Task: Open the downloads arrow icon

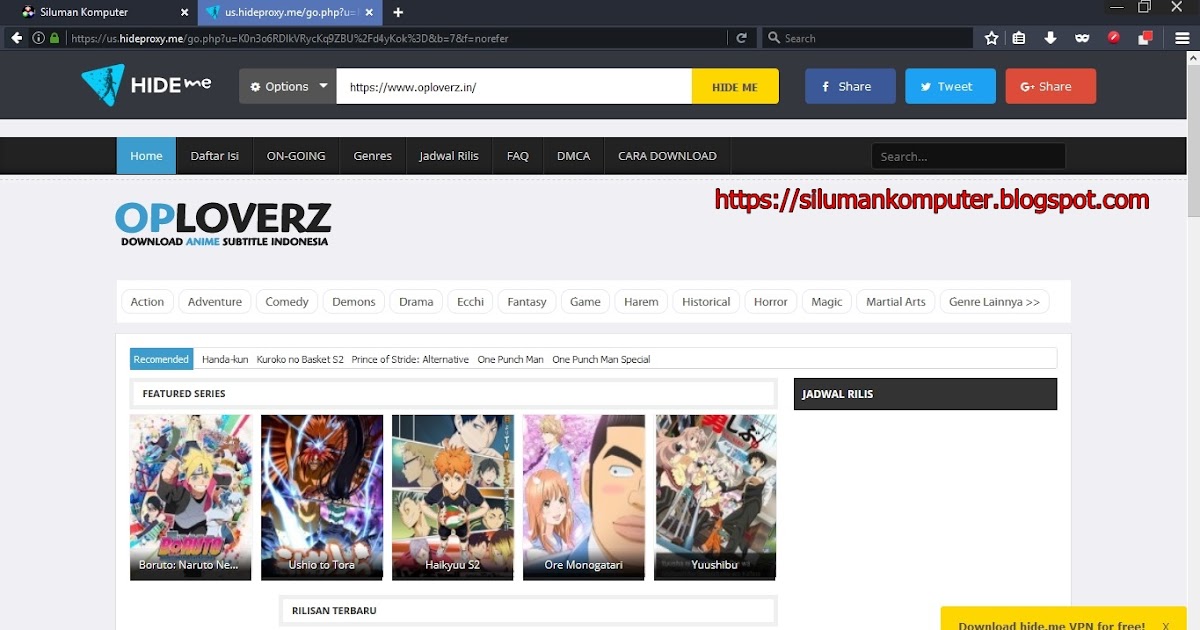Action: click(1050, 38)
